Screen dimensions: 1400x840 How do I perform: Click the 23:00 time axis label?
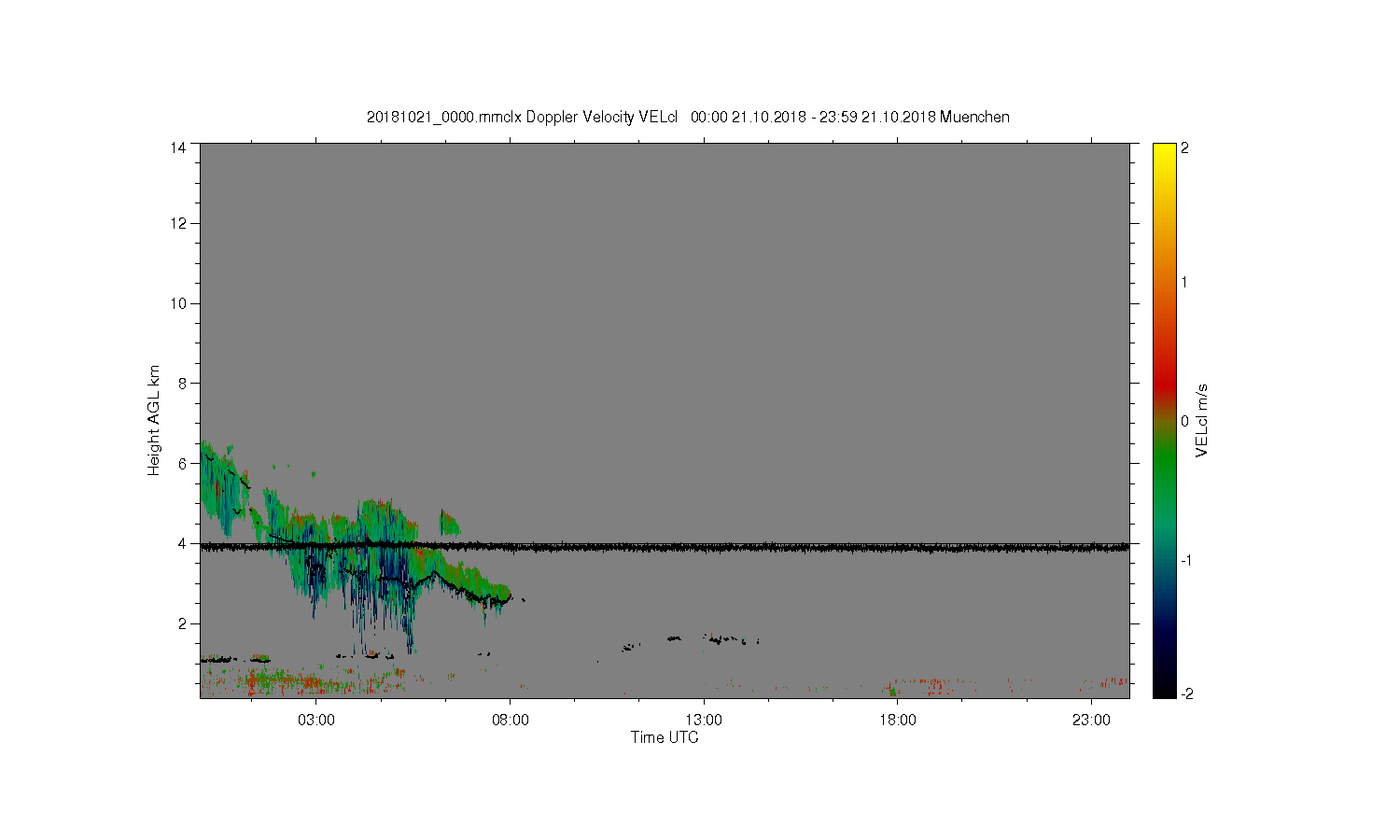pos(1091,721)
